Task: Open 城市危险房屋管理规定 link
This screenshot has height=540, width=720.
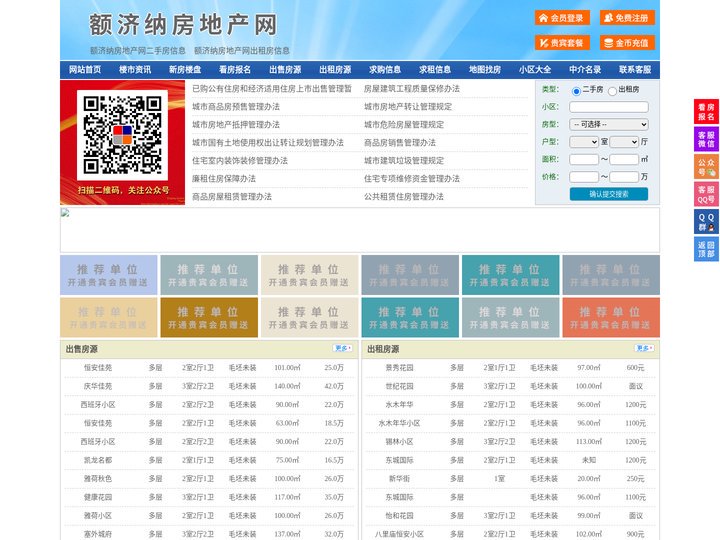Action: click(x=404, y=124)
